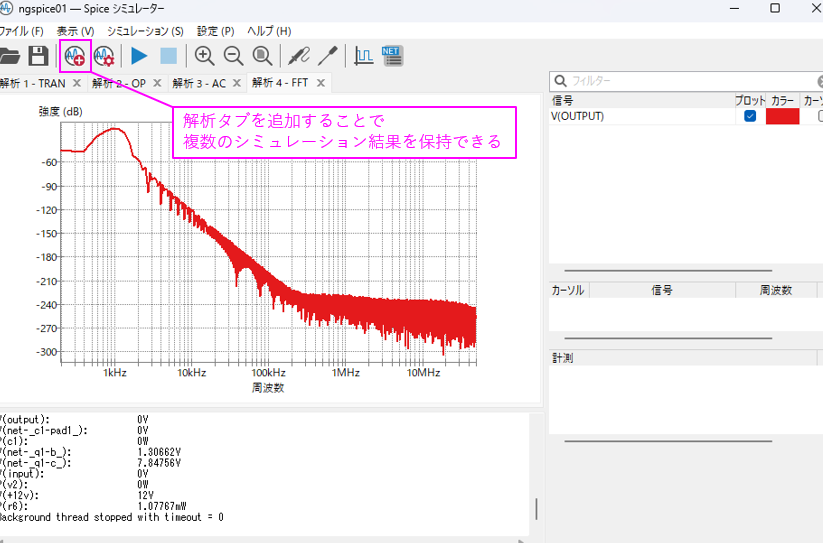The image size is (823, 543).
Task: Clear the filter field with its X
Action: pos(820,81)
